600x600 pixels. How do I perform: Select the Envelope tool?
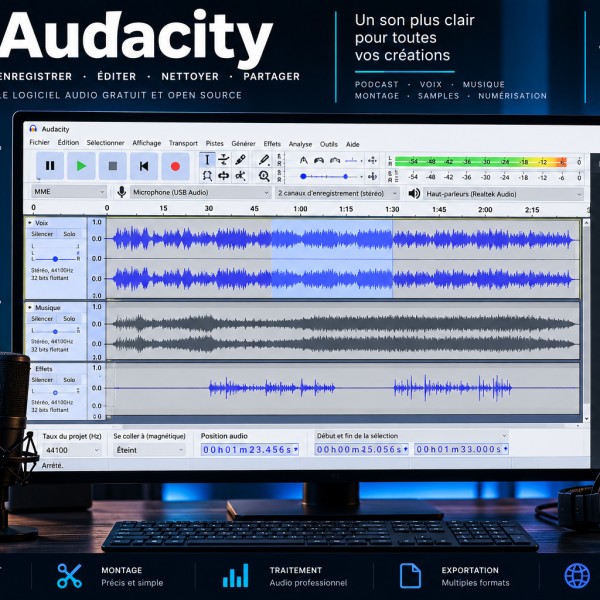tap(223, 159)
